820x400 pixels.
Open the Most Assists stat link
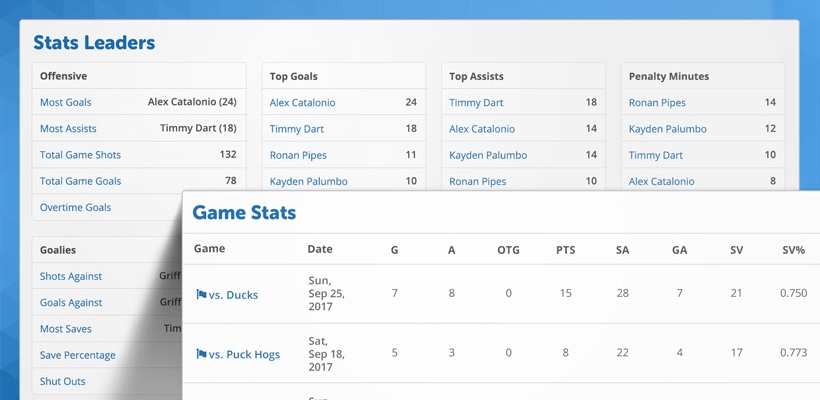68,129
